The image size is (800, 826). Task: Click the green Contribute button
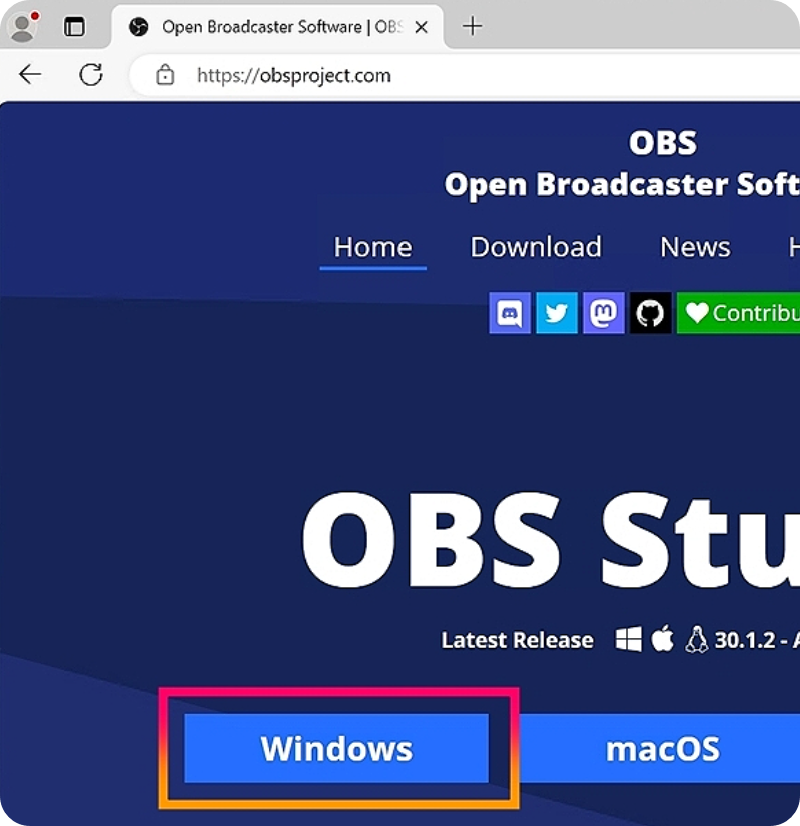[x=738, y=313]
